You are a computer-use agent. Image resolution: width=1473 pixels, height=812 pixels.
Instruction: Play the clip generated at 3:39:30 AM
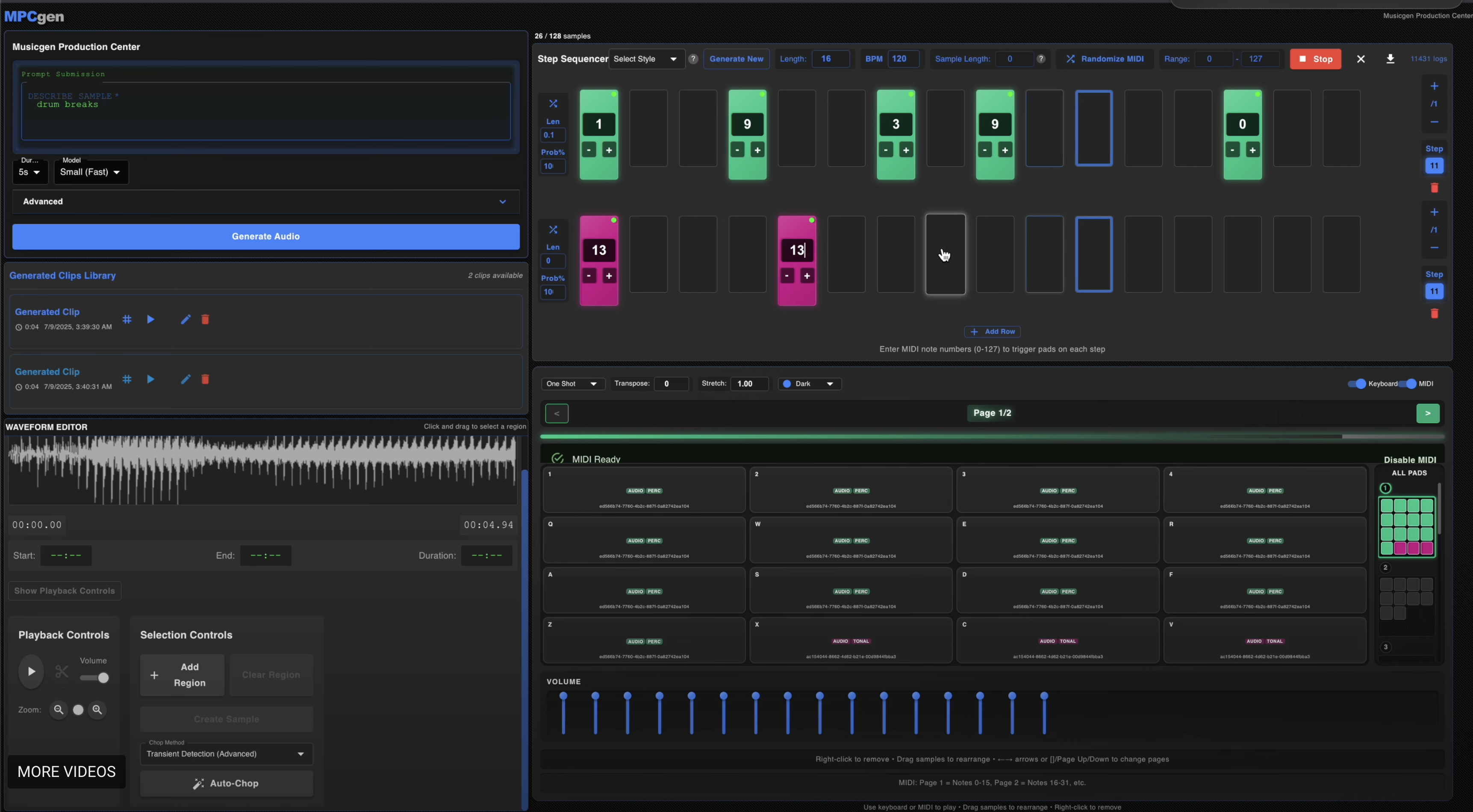150,319
